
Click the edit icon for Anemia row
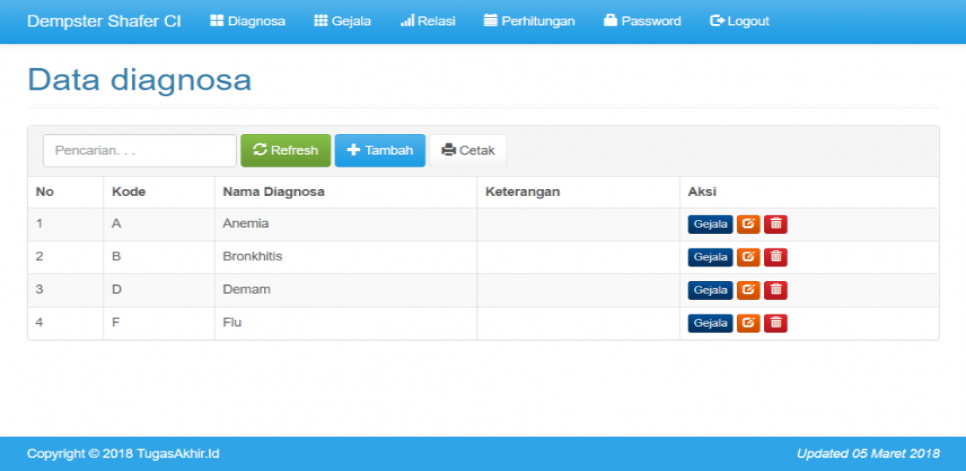[748, 224]
